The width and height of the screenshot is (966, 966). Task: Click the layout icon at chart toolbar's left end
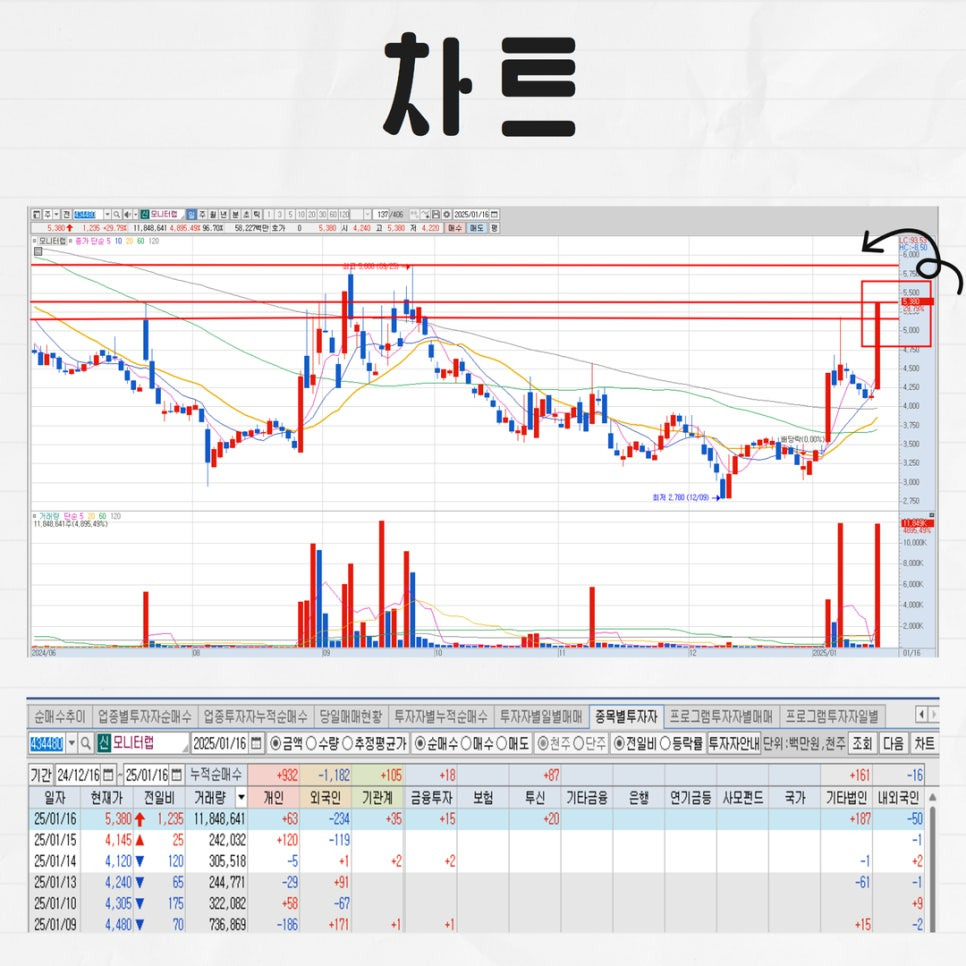pos(36,214)
